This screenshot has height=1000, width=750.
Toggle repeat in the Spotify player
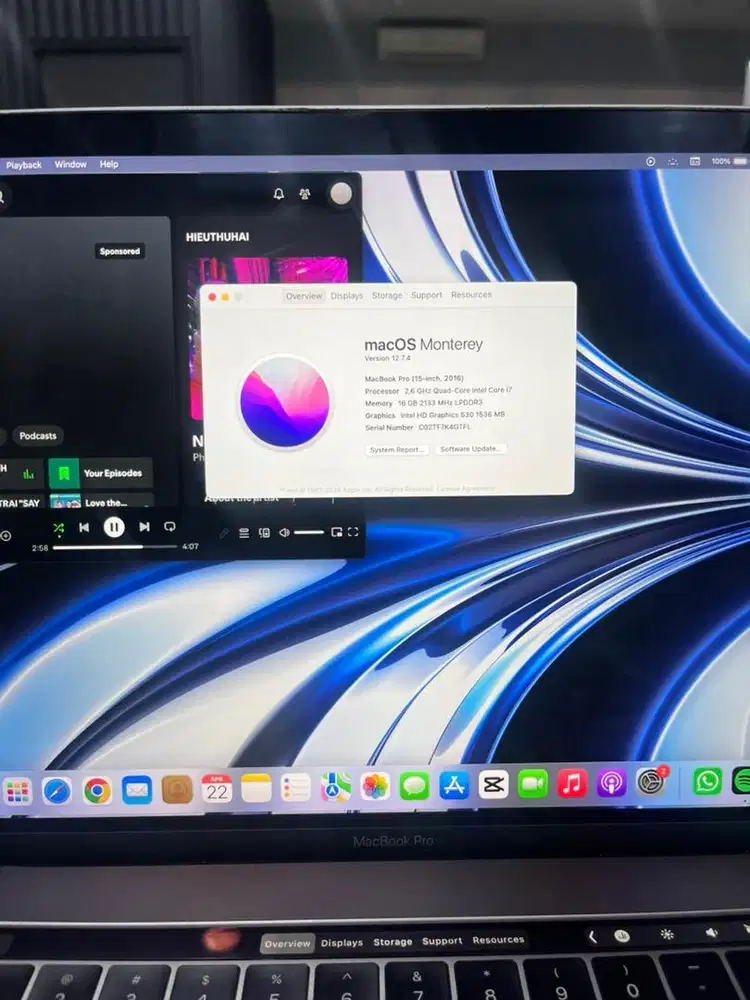(x=170, y=527)
